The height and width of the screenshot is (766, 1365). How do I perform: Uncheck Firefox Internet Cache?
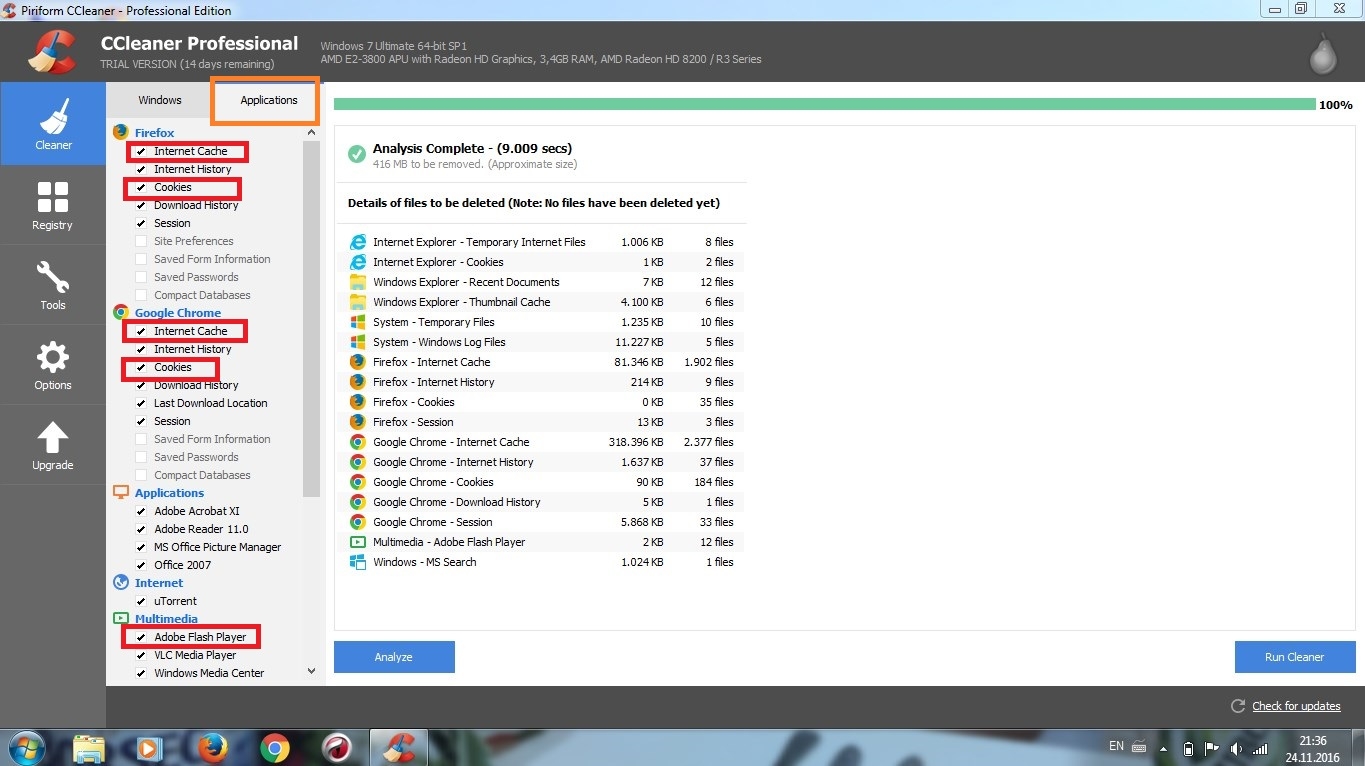click(x=141, y=152)
